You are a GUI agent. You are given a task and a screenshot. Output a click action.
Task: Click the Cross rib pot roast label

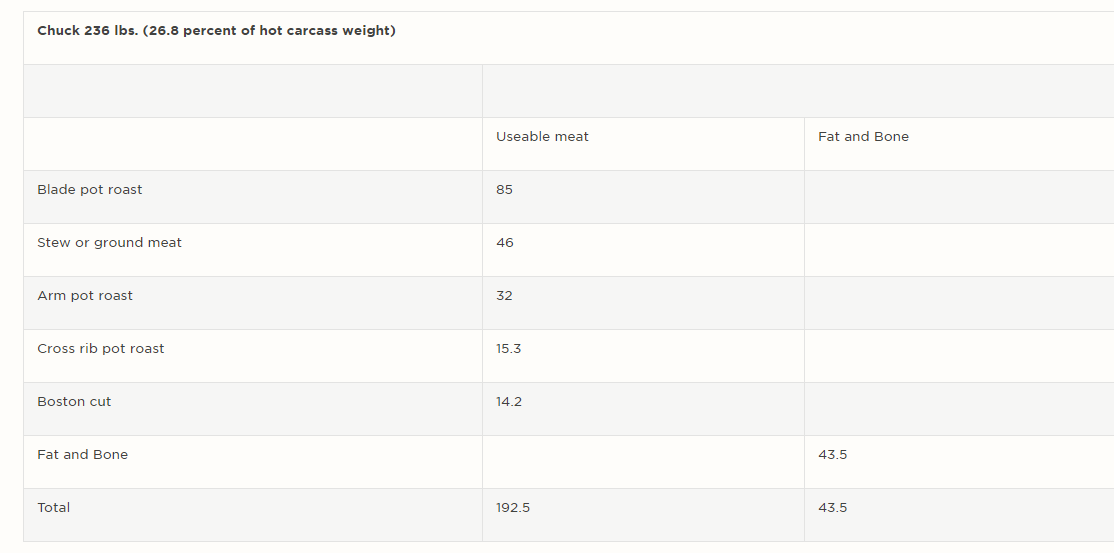100,349
